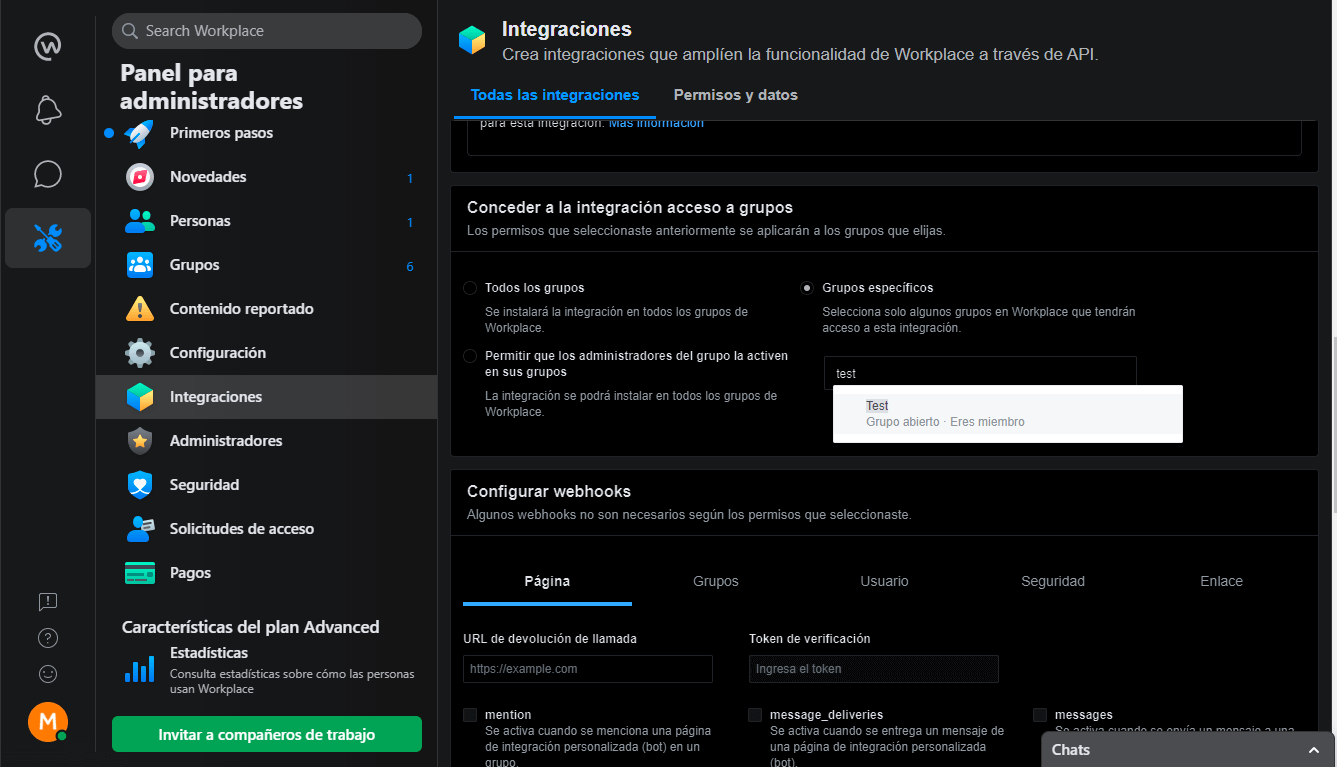This screenshot has width=1337, height=767.
Task: Click the Integraciones header cube icon
Action: [472, 40]
